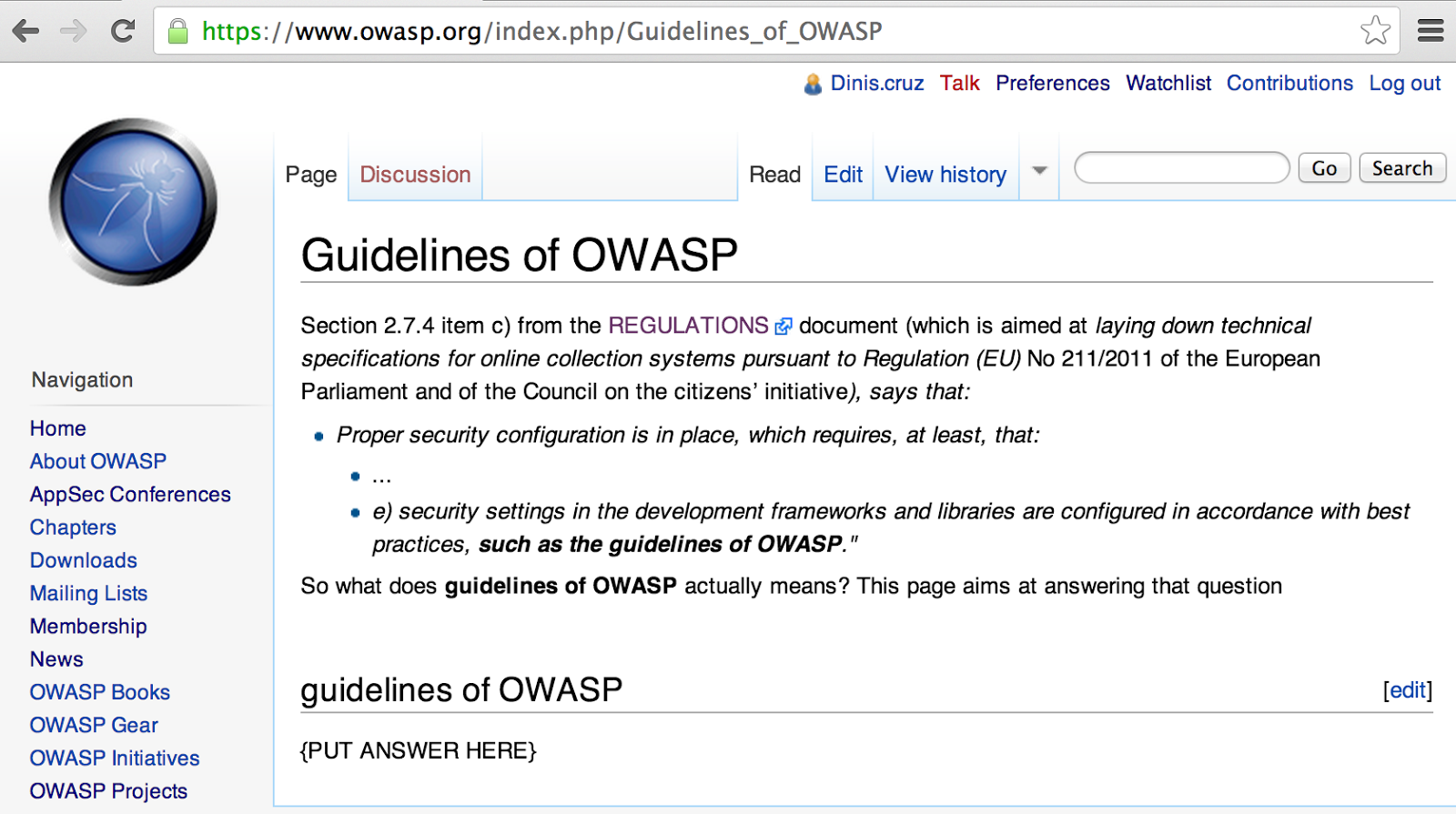Switch to the Discussion tab
1456x814 pixels.
[x=415, y=175]
